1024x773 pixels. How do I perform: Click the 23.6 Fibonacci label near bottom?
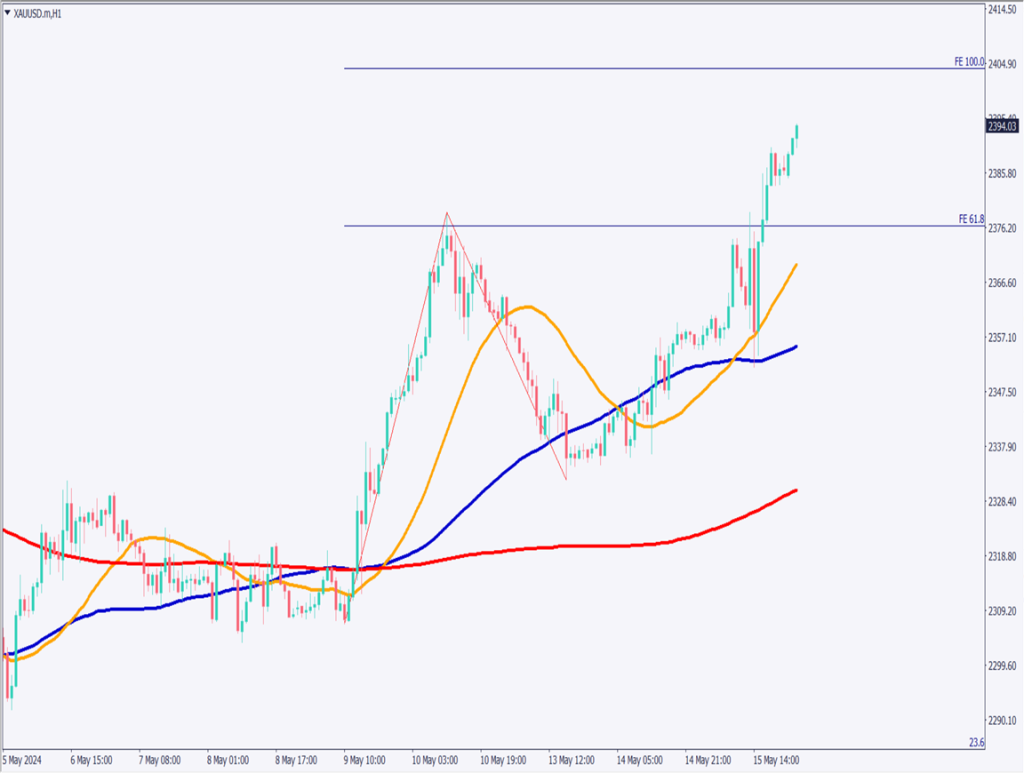[977, 742]
